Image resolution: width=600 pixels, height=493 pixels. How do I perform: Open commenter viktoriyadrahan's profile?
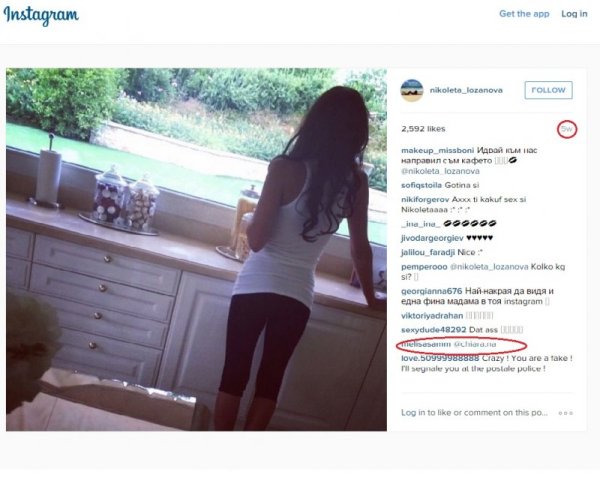click(x=432, y=316)
